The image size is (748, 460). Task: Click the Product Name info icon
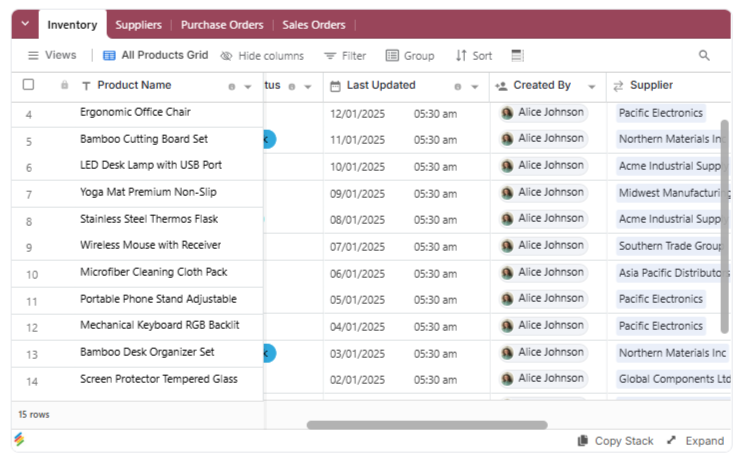click(x=232, y=87)
